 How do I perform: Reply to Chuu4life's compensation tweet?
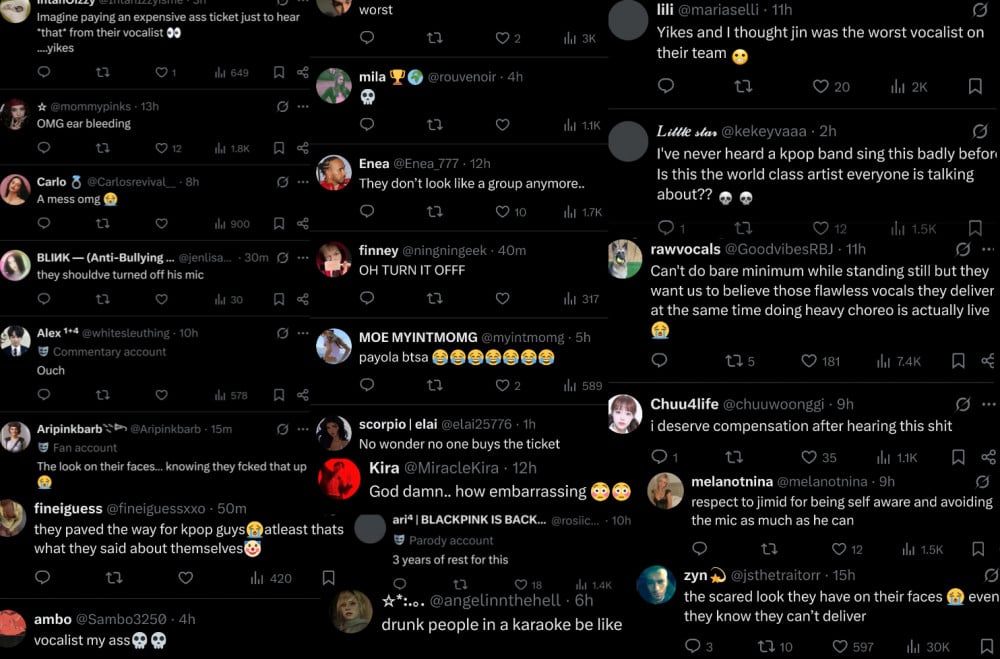click(659, 457)
